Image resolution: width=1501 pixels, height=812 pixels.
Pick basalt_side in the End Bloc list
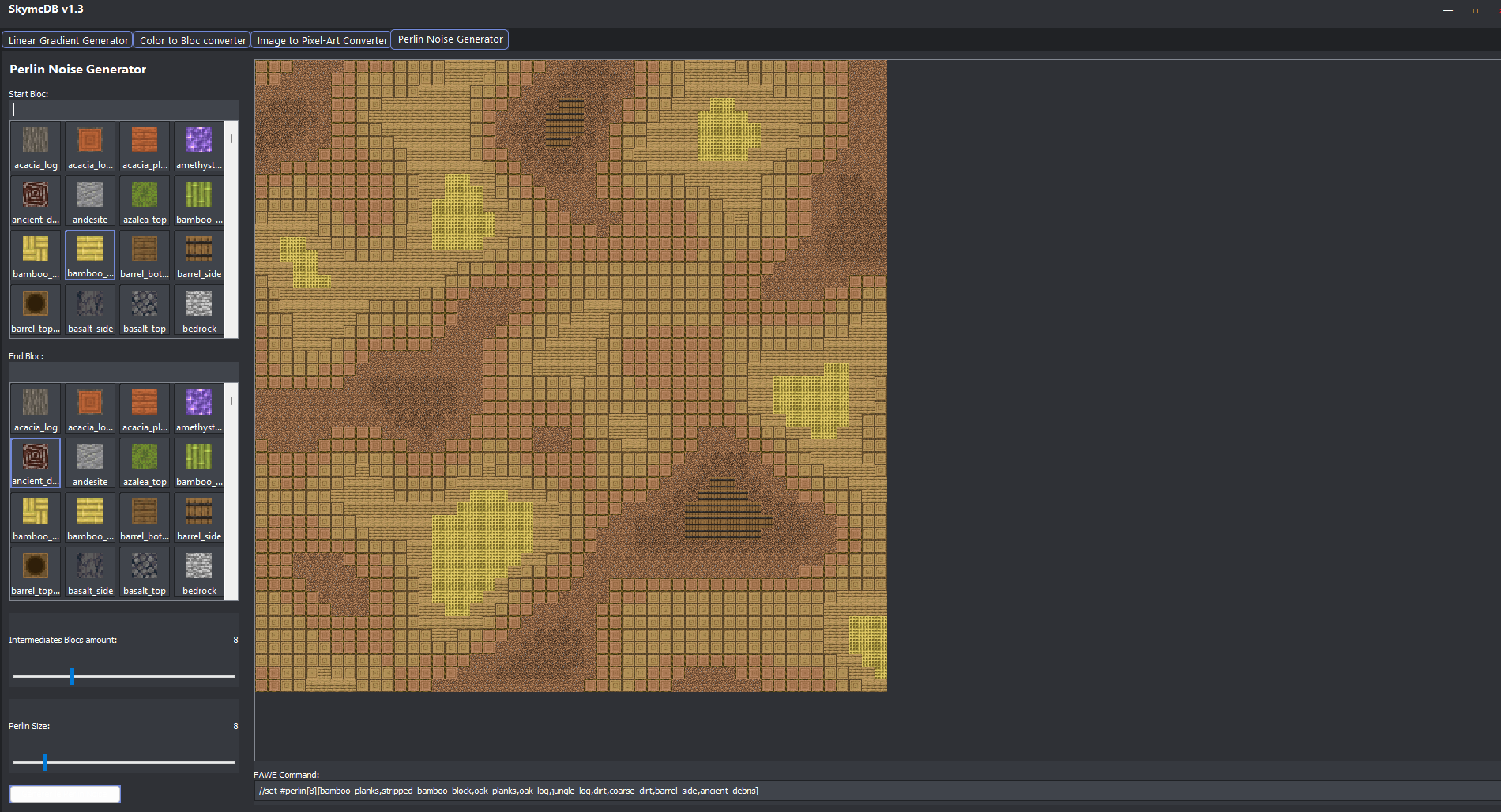(x=90, y=573)
